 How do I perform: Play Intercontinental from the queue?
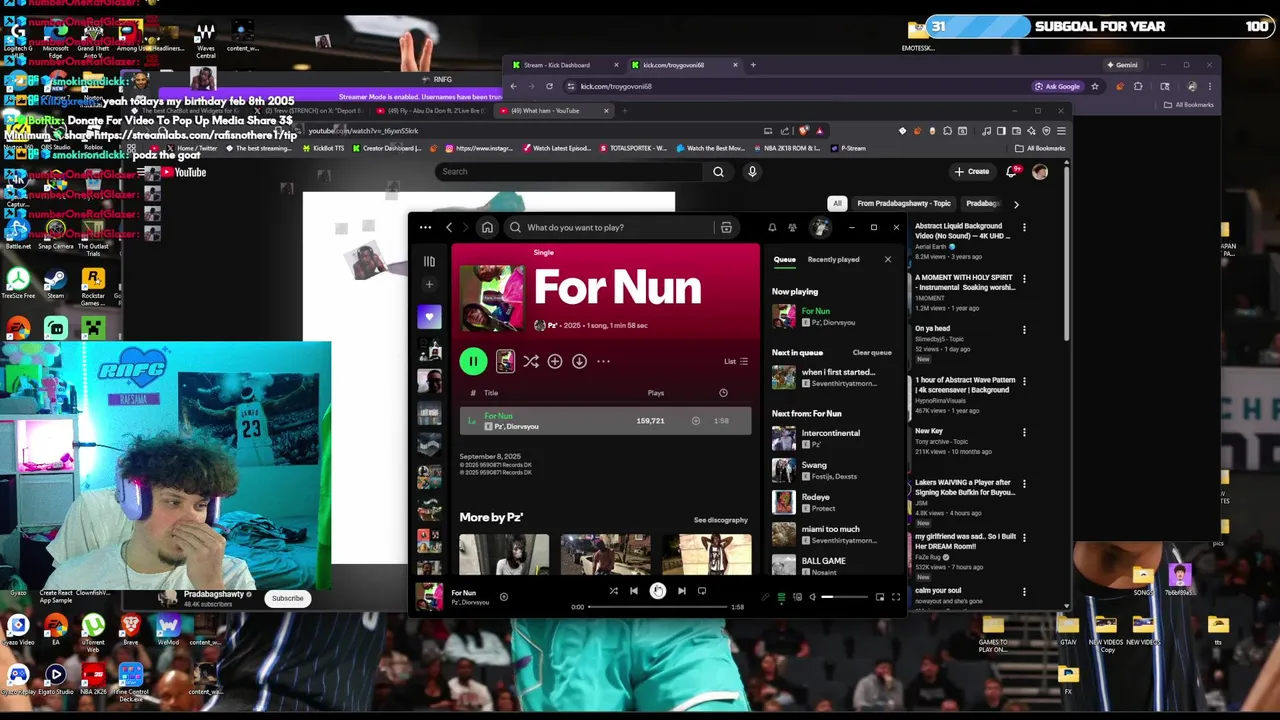pyautogui.click(x=832, y=438)
